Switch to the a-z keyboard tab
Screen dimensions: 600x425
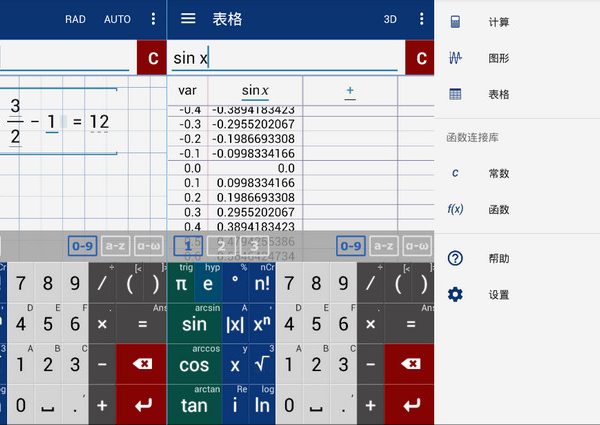tap(383, 245)
